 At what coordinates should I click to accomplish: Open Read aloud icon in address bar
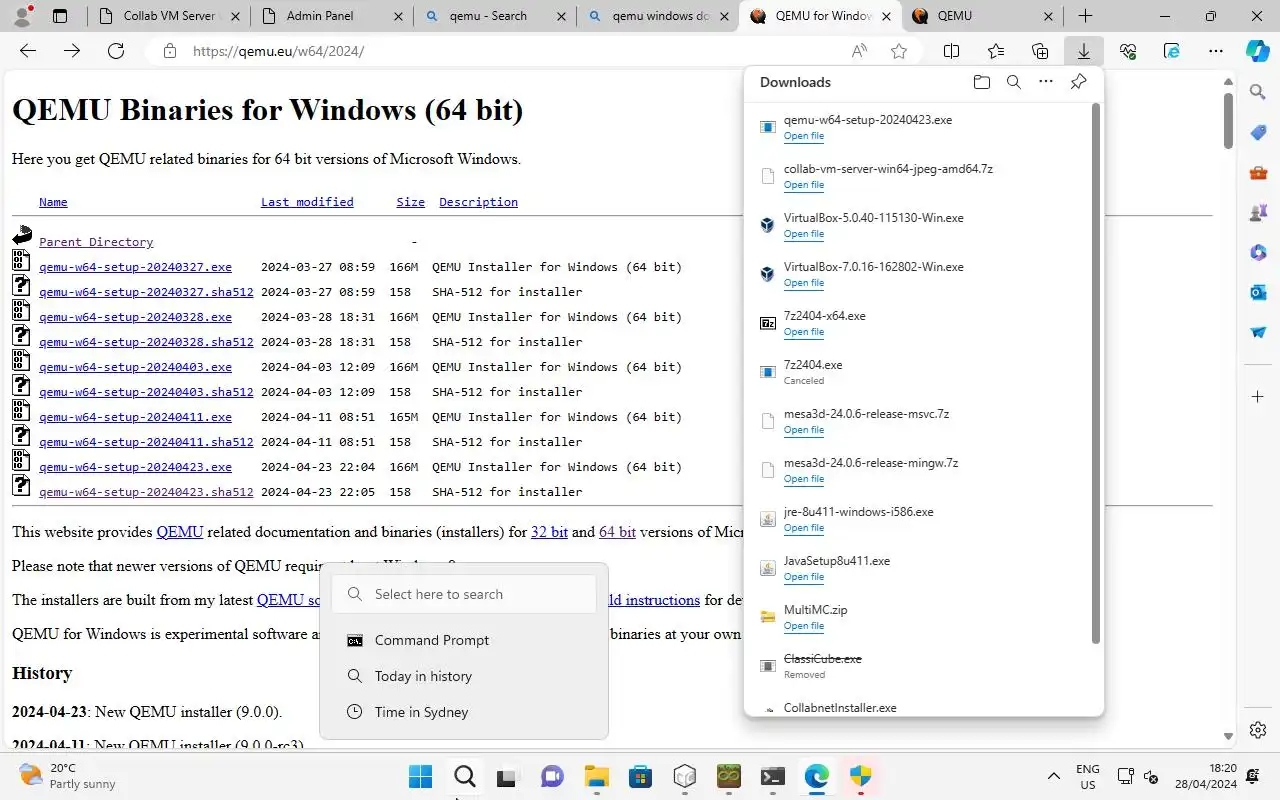pyautogui.click(x=859, y=51)
